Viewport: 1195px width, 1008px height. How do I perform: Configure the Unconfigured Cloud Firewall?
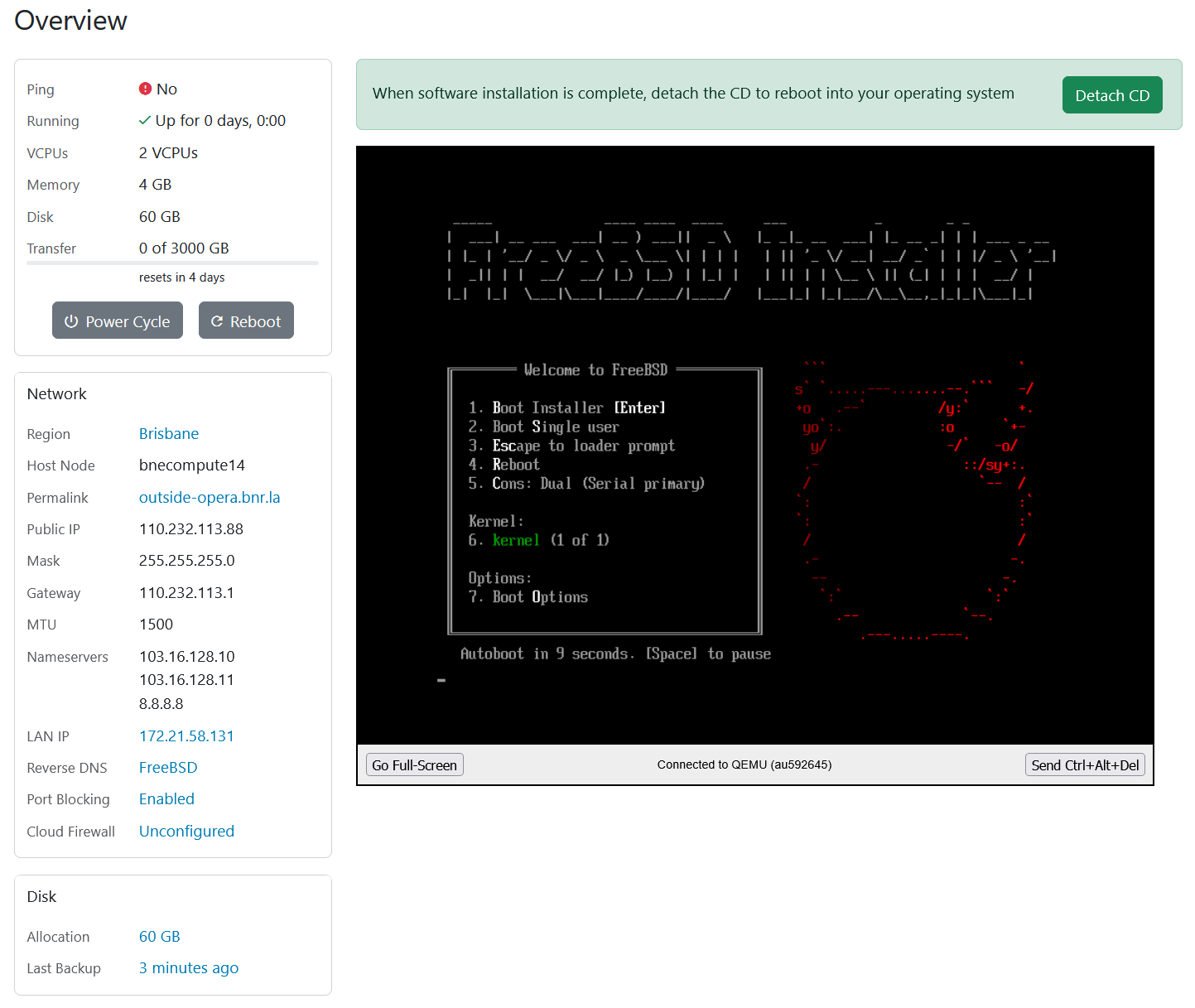point(186,831)
